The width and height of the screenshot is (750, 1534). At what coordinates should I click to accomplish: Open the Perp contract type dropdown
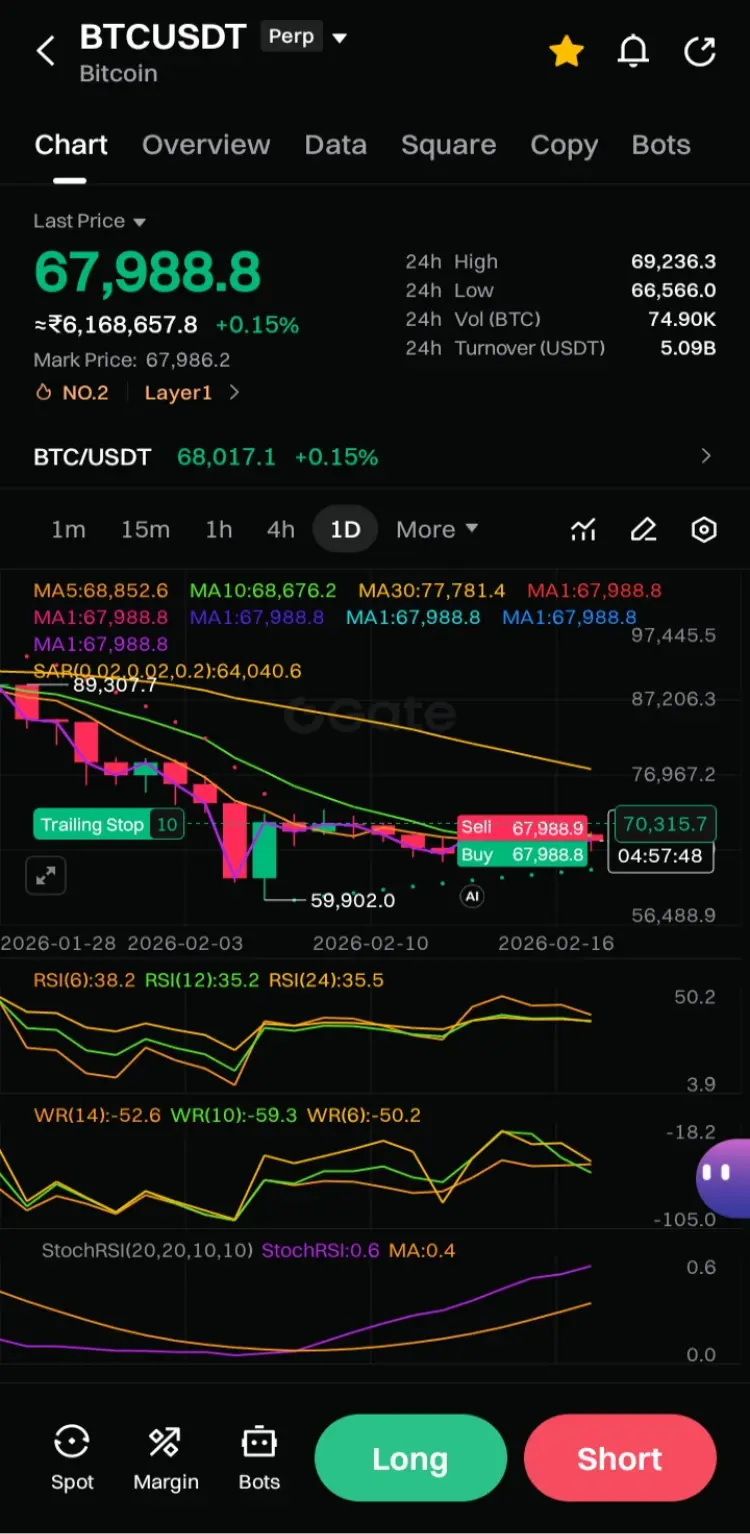[305, 37]
